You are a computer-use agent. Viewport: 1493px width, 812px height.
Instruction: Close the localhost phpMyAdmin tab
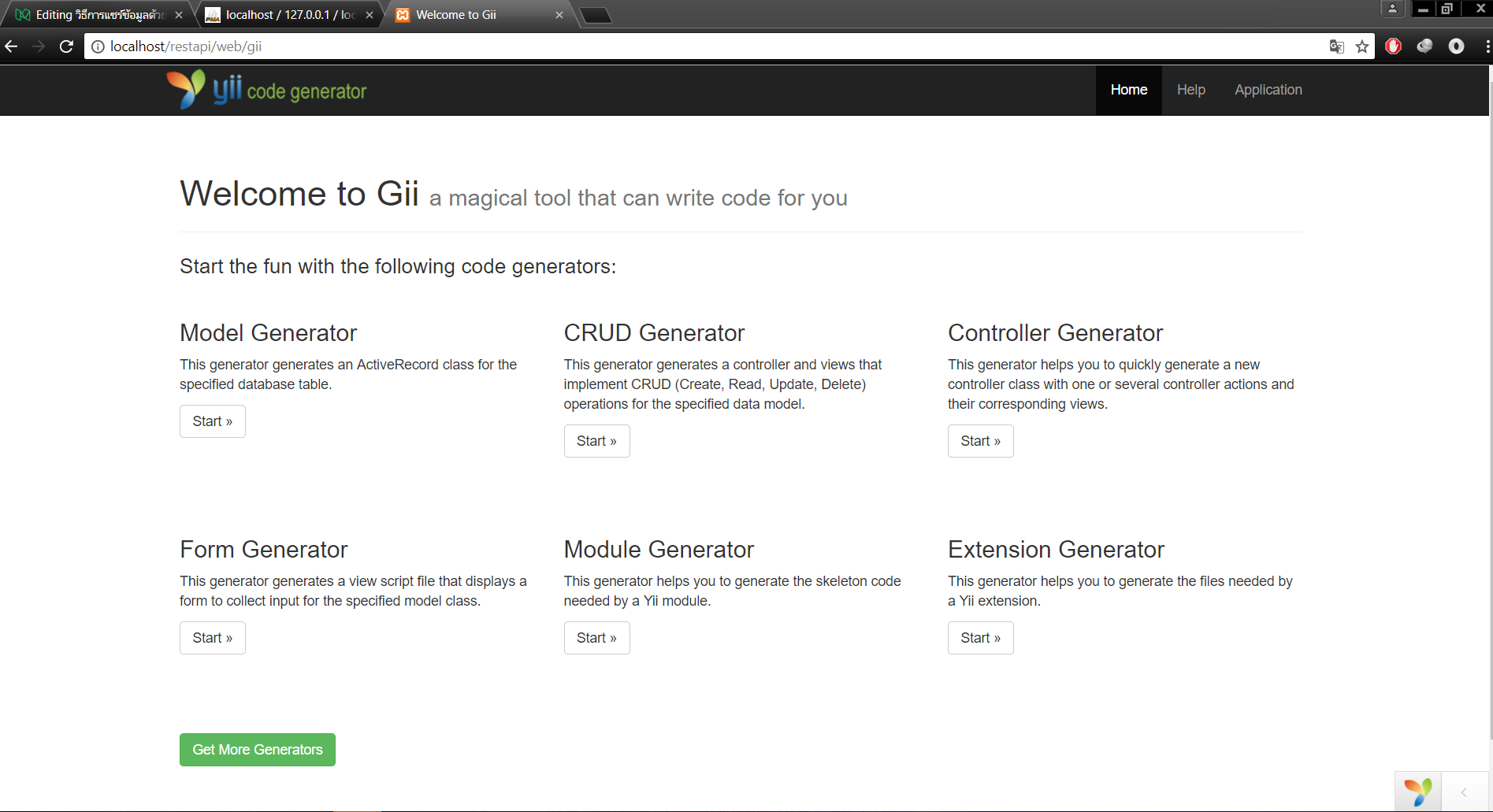pos(370,15)
